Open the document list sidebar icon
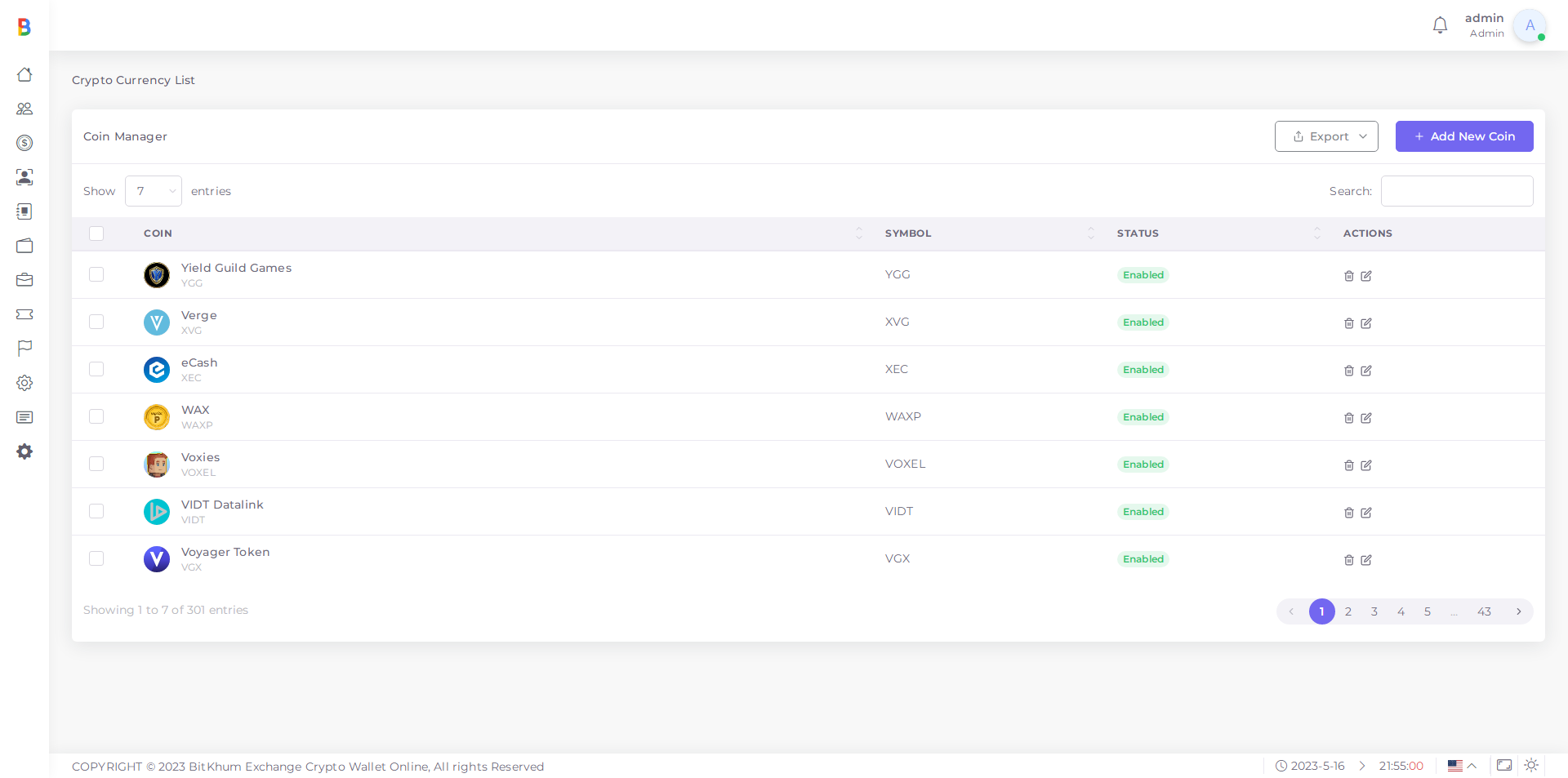 point(24,211)
